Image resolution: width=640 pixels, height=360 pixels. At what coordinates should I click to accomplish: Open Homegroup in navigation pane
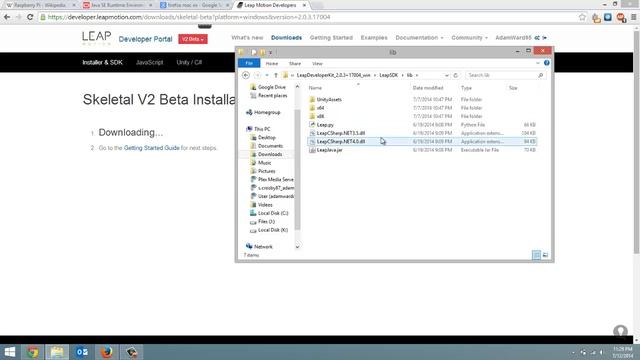coord(267,112)
